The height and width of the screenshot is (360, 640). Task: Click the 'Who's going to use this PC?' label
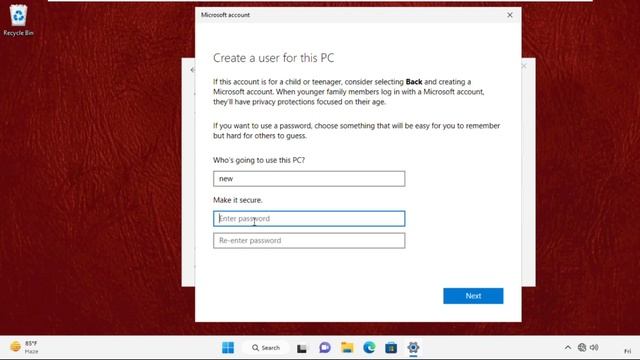point(259,160)
